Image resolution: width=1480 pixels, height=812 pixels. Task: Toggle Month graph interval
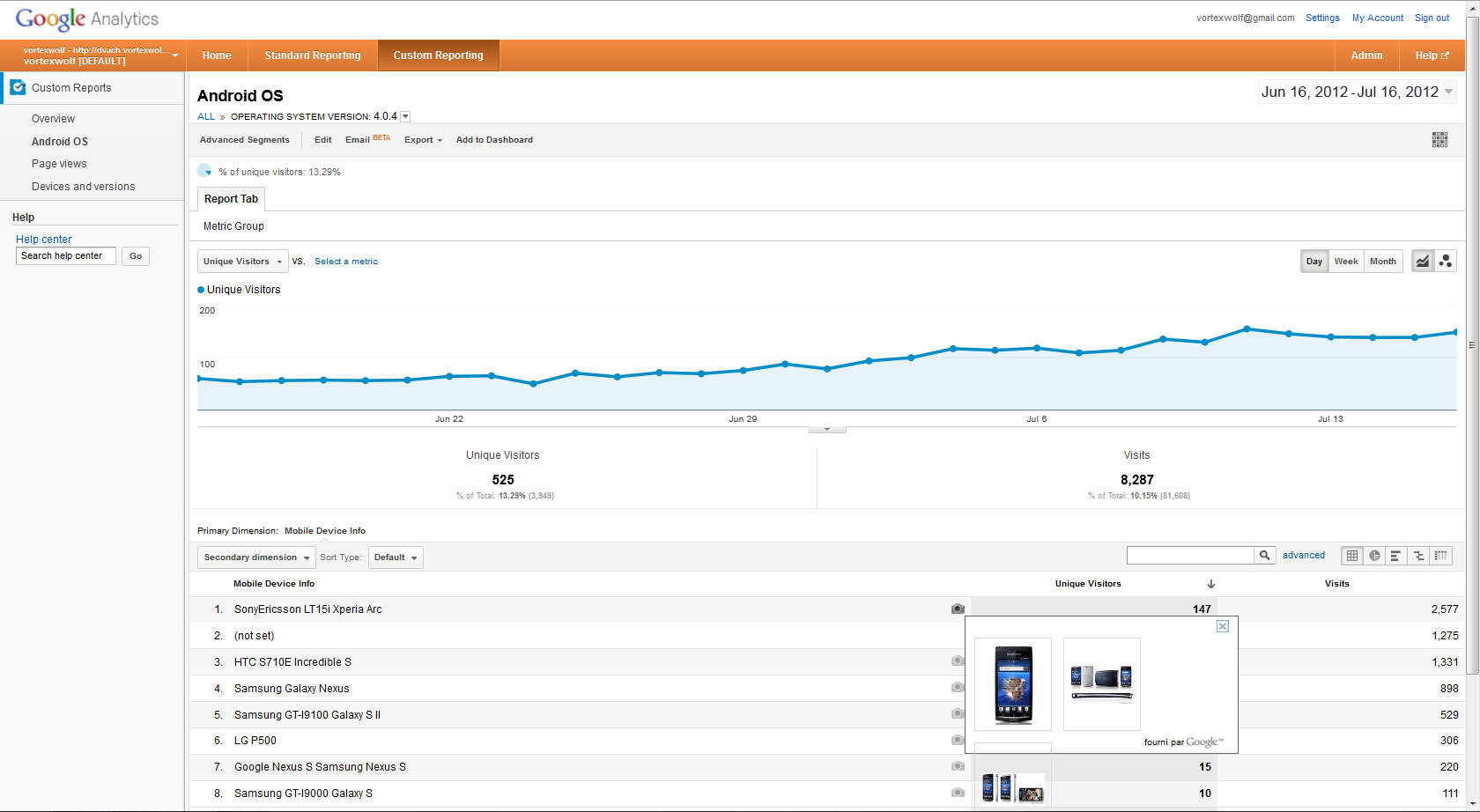pyautogui.click(x=1383, y=261)
